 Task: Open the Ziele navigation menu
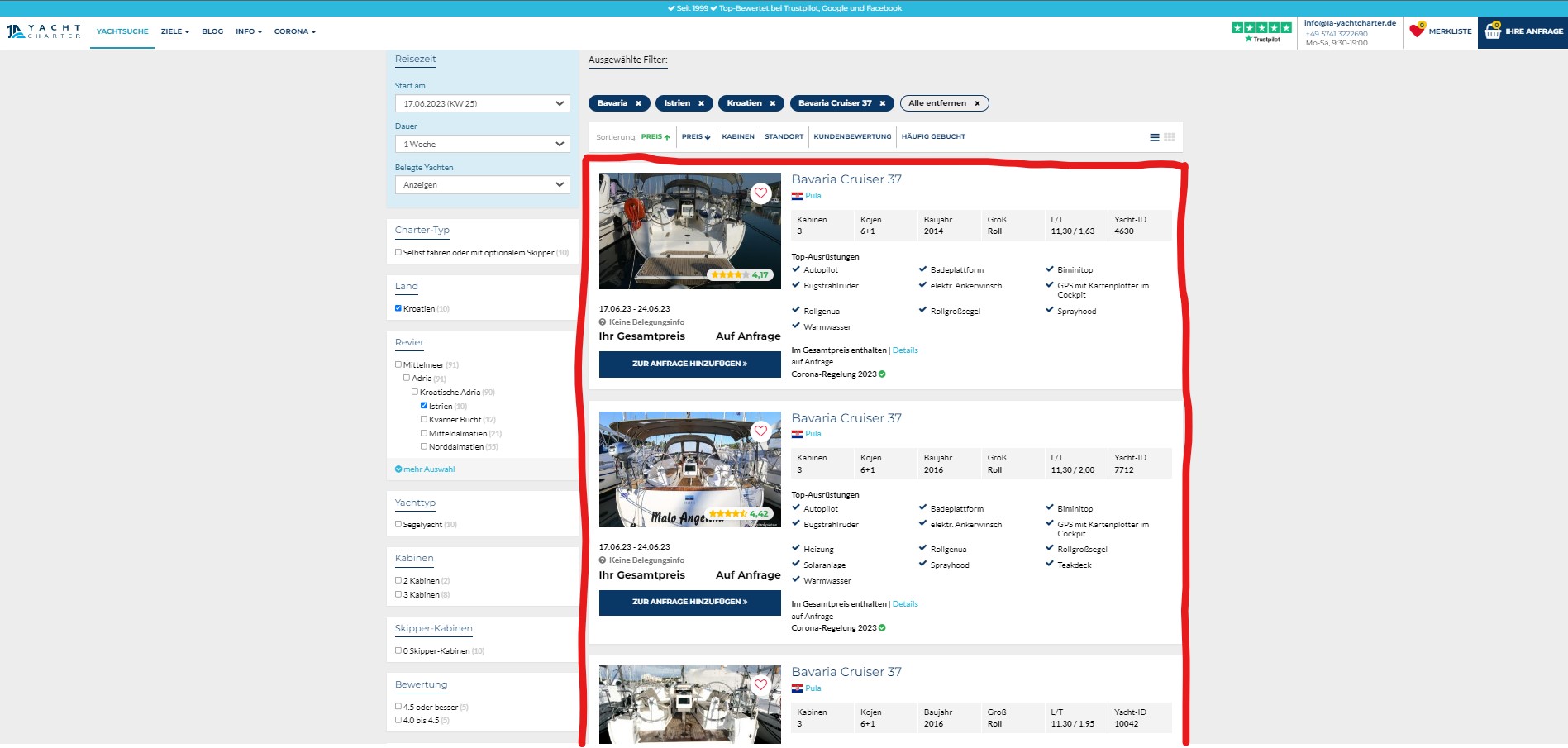[174, 31]
